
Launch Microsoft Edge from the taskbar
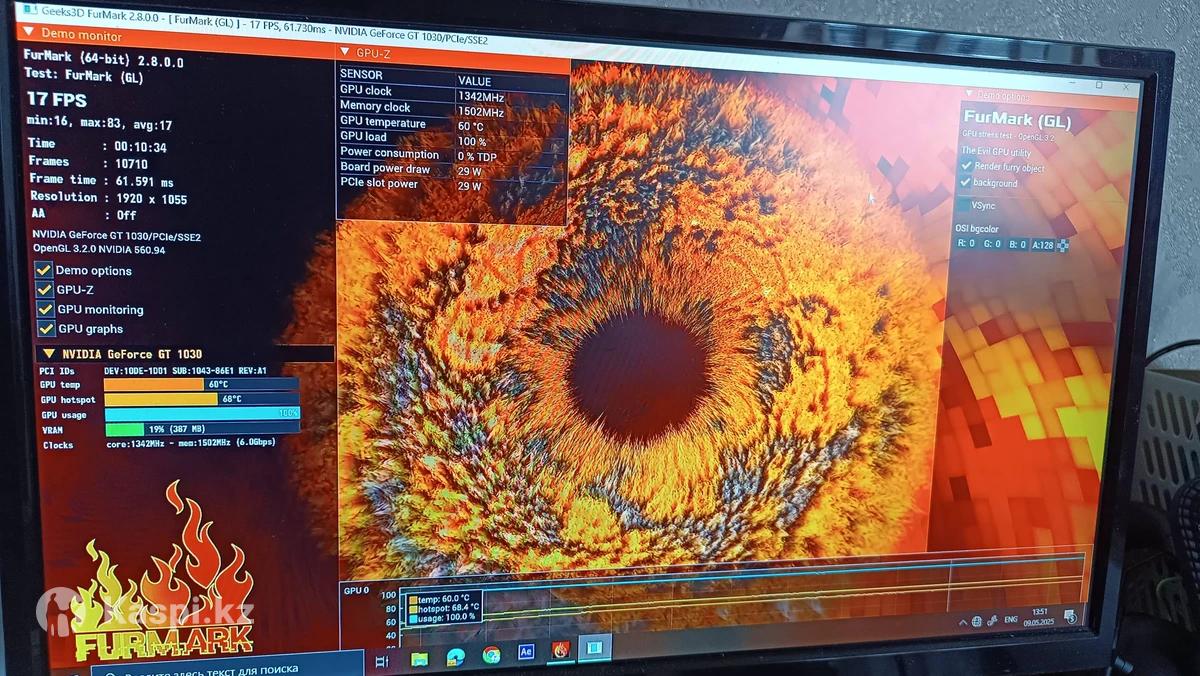pos(455,657)
